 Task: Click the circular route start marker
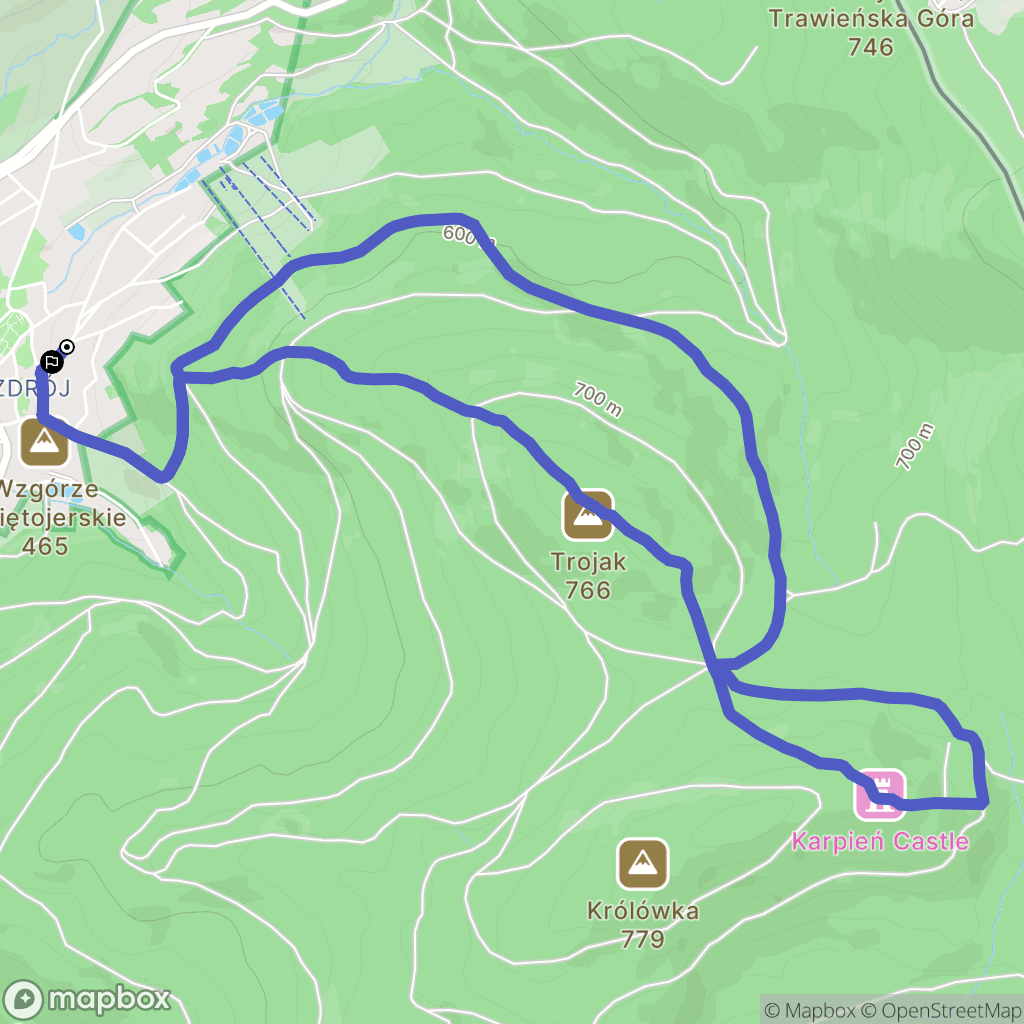(x=67, y=347)
